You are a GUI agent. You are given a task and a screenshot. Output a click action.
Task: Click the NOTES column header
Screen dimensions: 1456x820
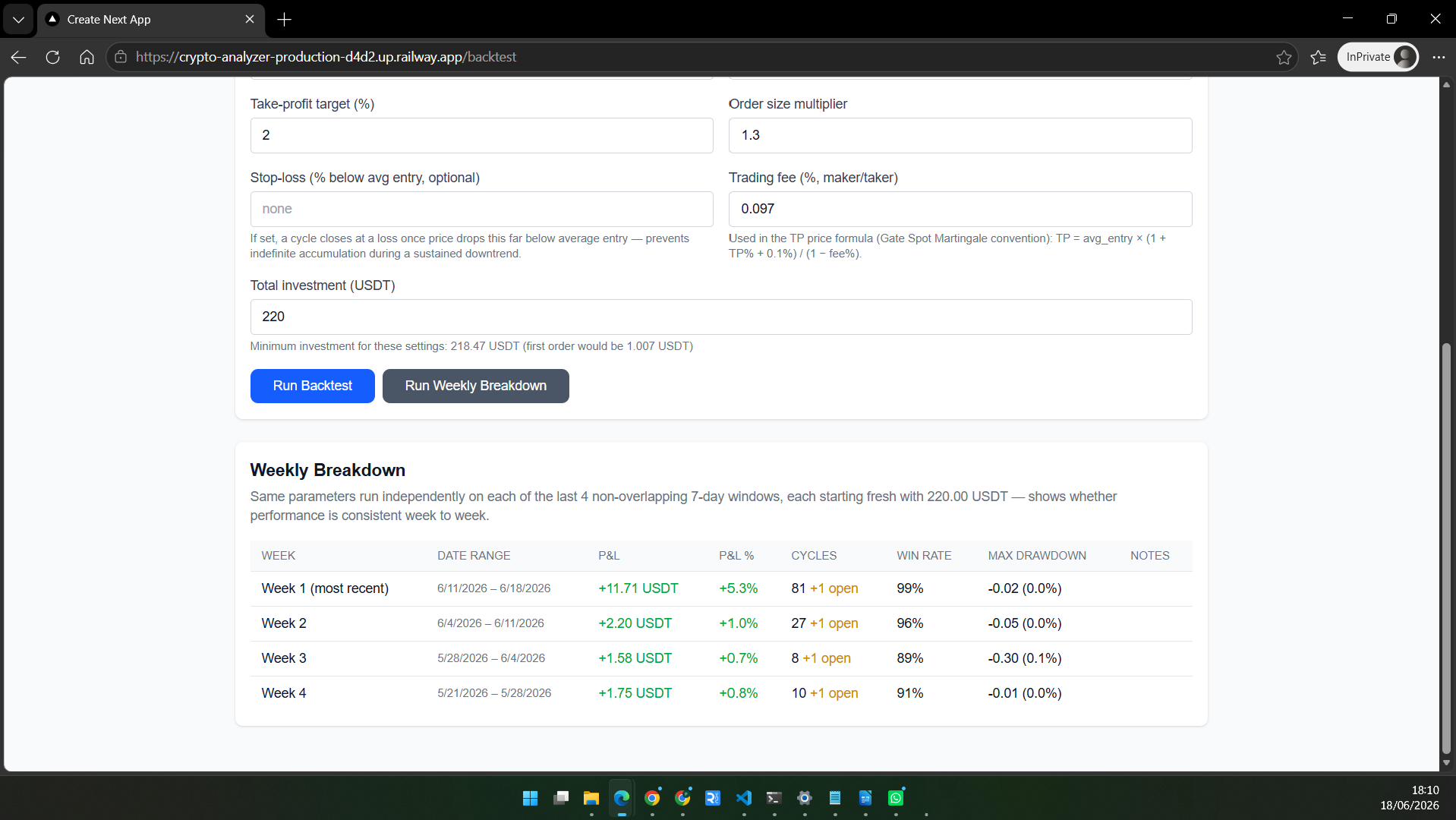[x=1149, y=556]
